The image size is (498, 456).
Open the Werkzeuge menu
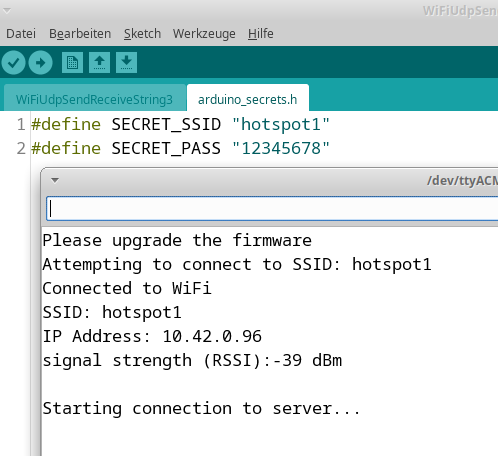tap(204, 34)
